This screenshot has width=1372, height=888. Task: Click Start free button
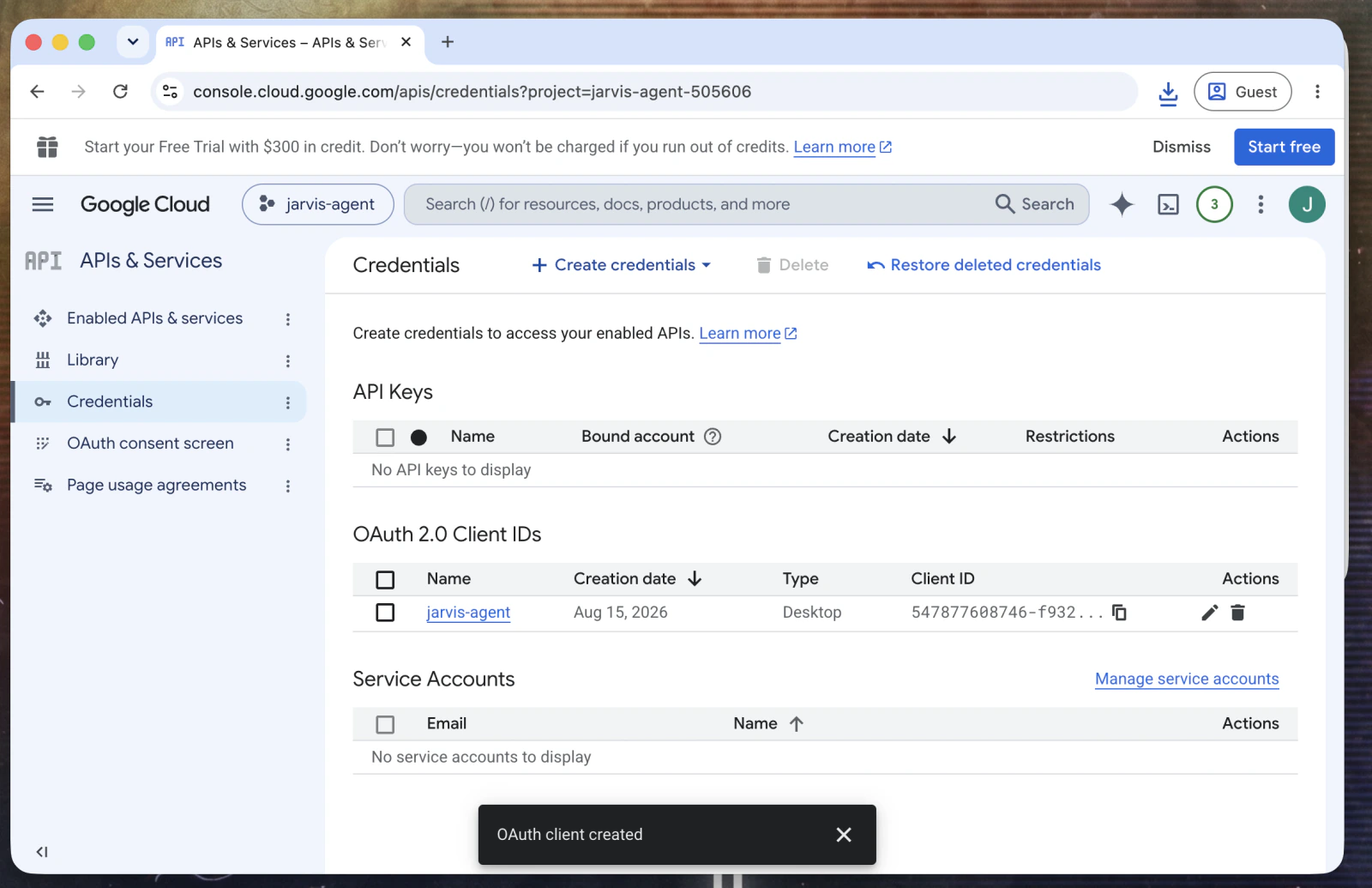[1284, 147]
